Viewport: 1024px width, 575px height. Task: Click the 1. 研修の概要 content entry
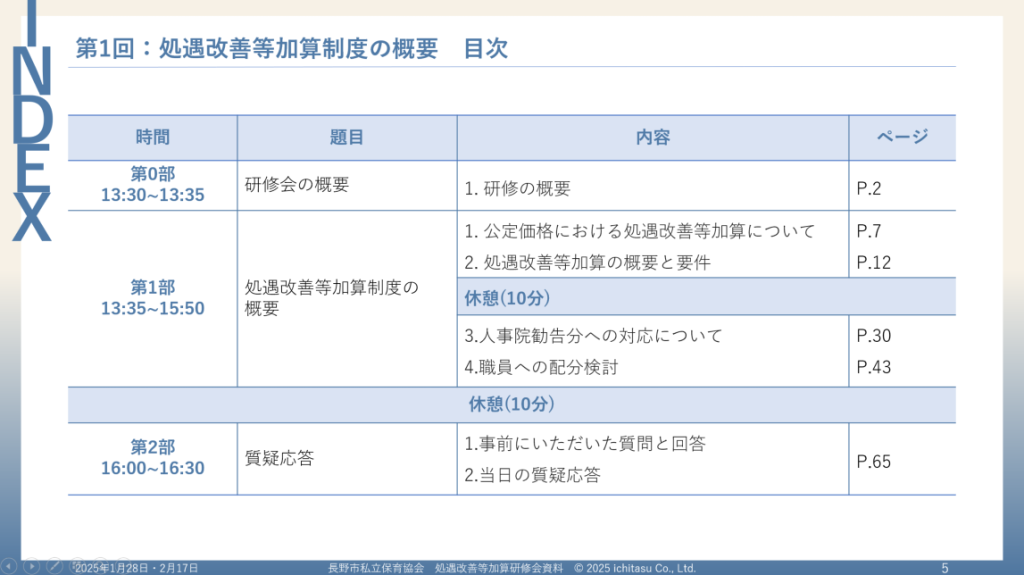click(517, 189)
